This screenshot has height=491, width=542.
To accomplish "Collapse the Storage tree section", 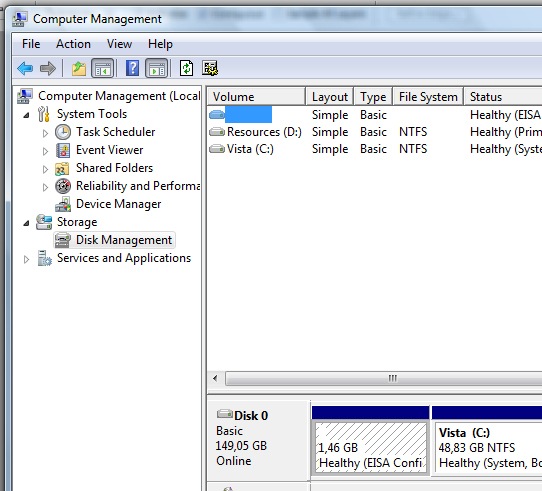I will (26, 223).
